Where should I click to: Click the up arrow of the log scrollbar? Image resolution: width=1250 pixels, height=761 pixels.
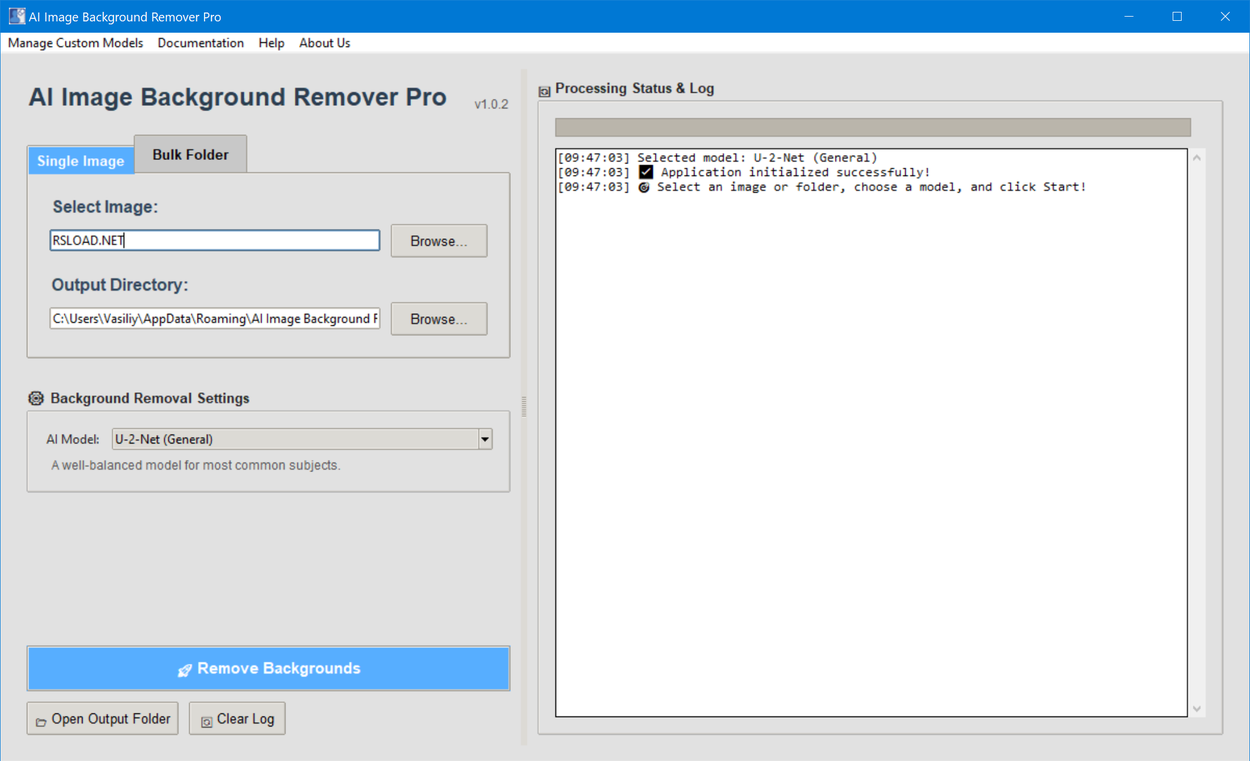click(1197, 156)
